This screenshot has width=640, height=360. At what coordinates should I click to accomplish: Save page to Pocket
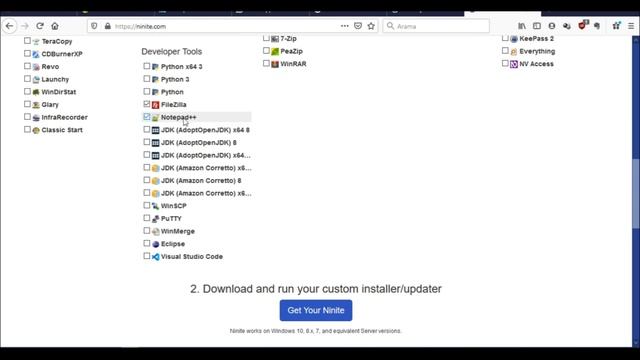(358, 26)
